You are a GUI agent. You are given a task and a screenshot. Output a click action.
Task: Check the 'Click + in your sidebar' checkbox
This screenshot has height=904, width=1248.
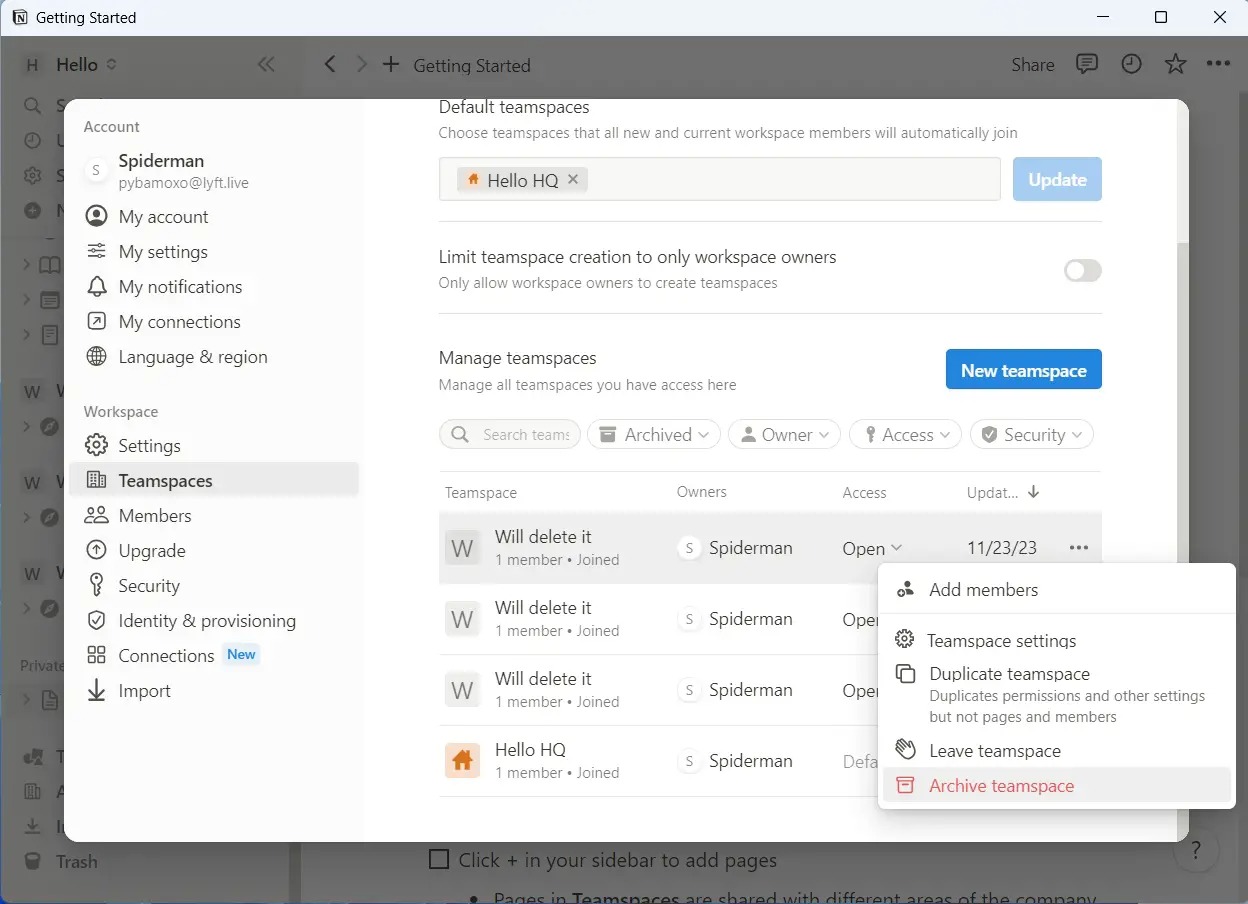pos(439,859)
